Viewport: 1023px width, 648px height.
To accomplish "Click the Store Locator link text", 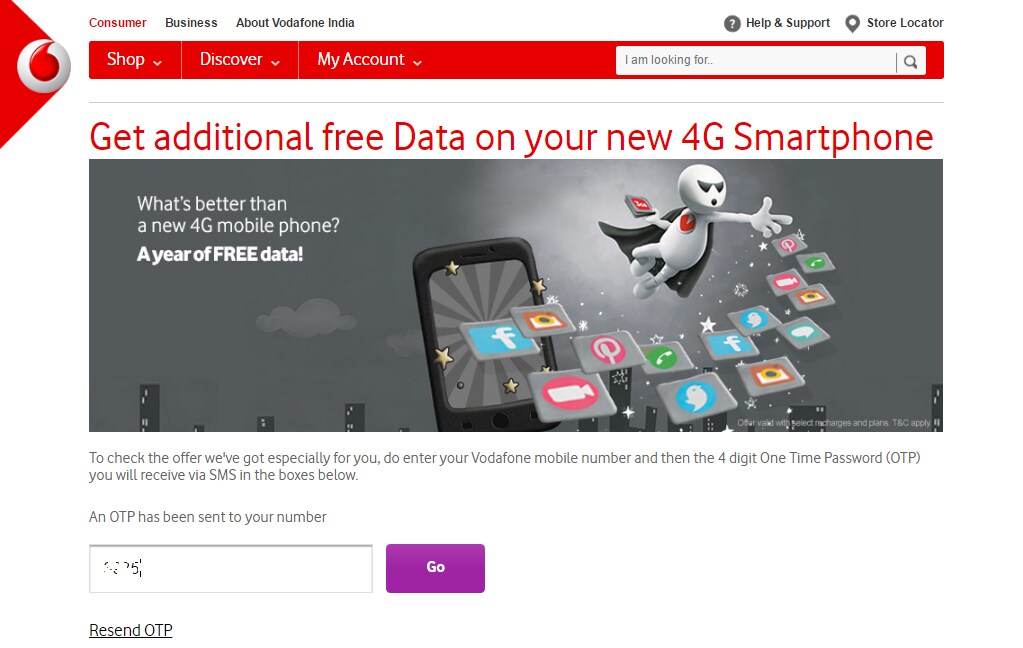I will (x=905, y=23).
